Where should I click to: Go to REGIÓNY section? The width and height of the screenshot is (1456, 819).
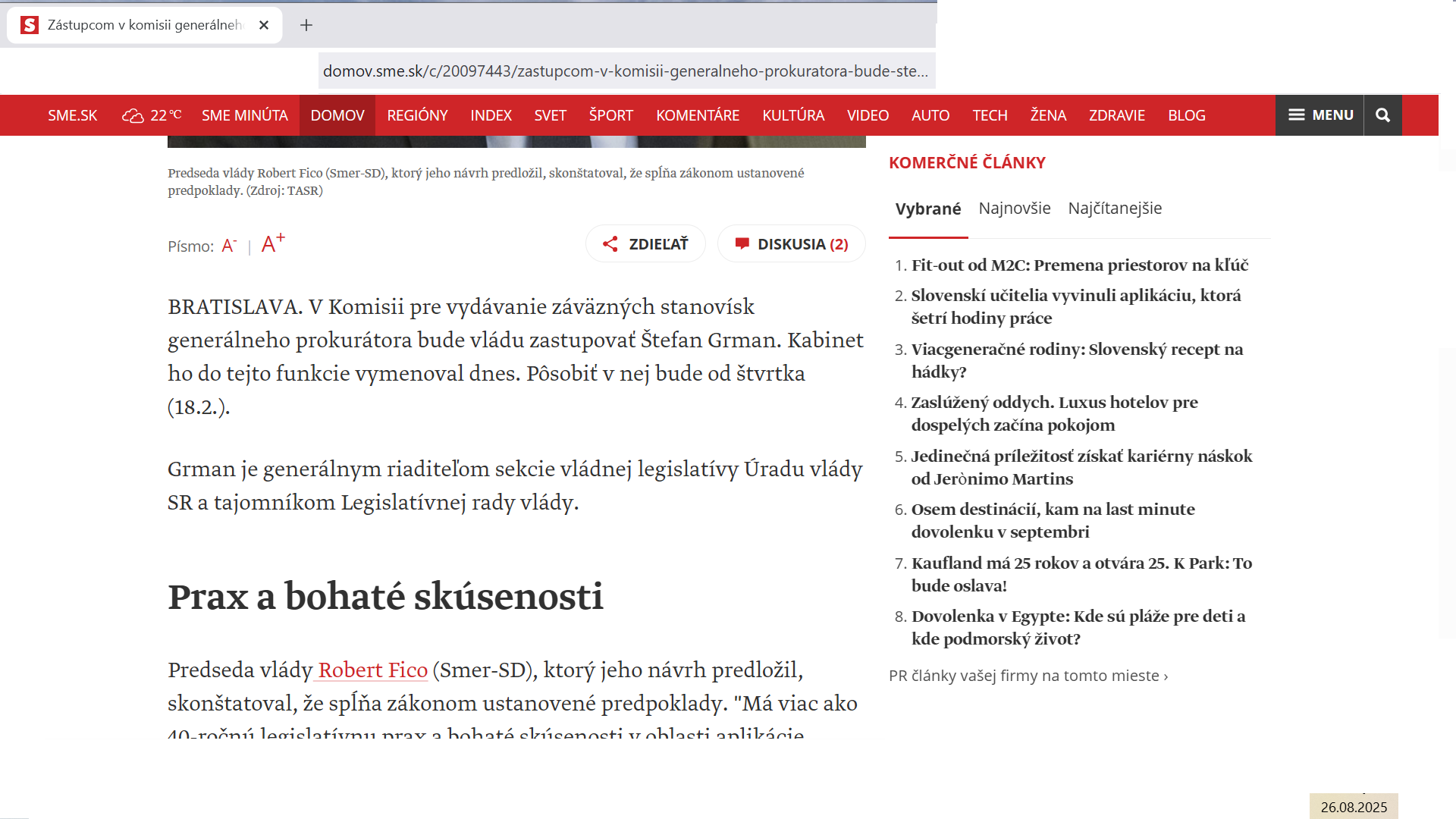coord(417,115)
